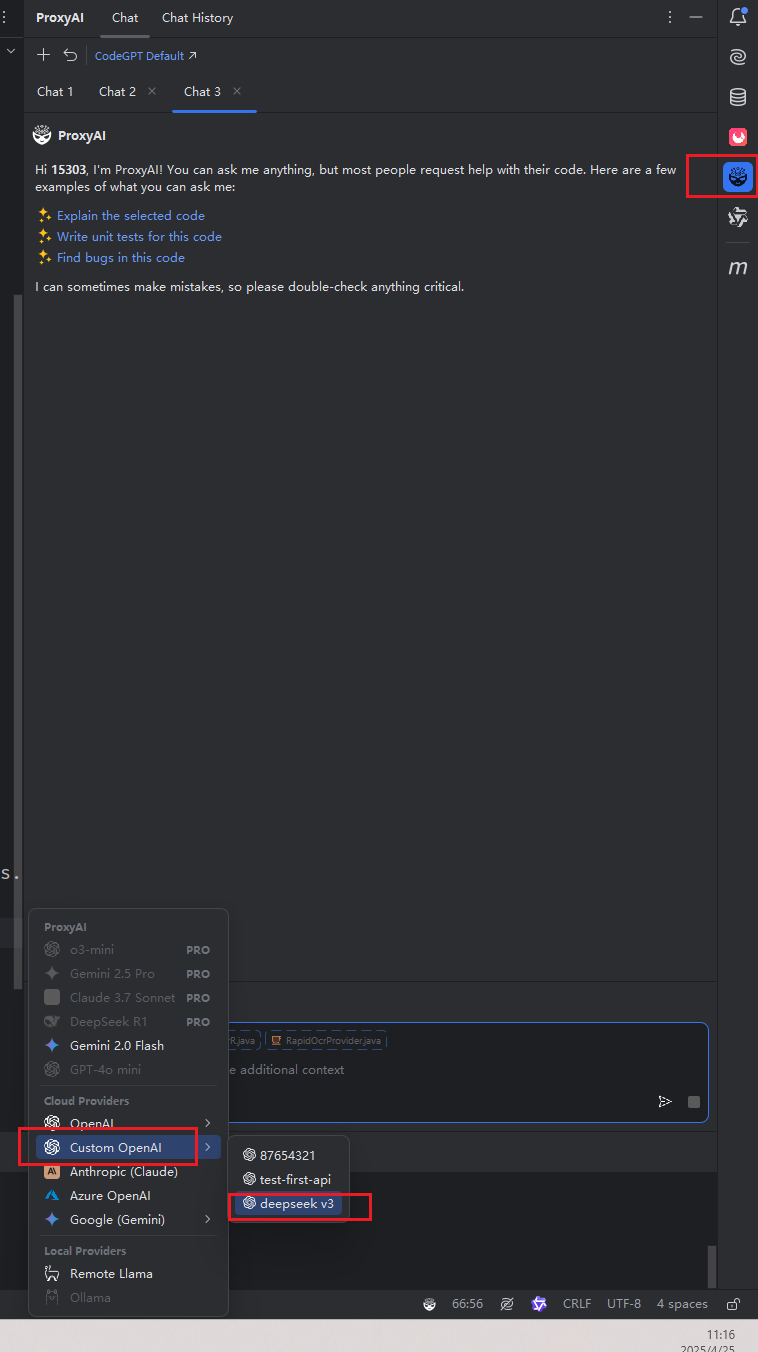The height and width of the screenshot is (1352, 758).
Task: Open the CodeGPT Default persona link
Action: [146, 56]
